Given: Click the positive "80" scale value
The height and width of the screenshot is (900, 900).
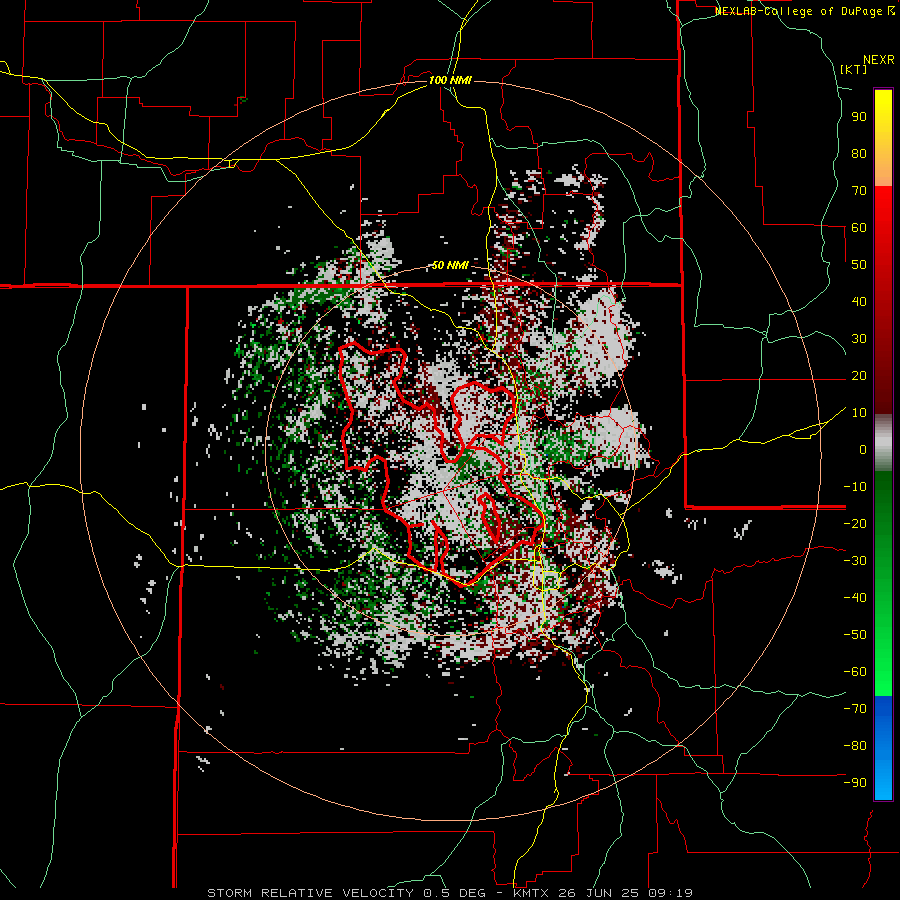Looking at the screenshot, I should coord(859,154).
